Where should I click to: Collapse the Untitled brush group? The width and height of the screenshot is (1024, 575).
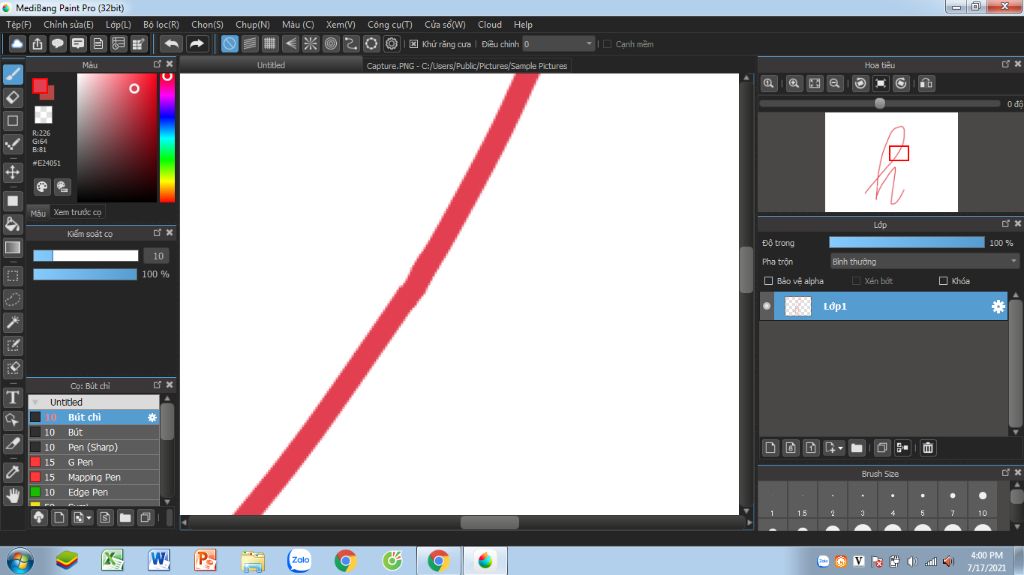pyautogui.click(x=35, y=402)
